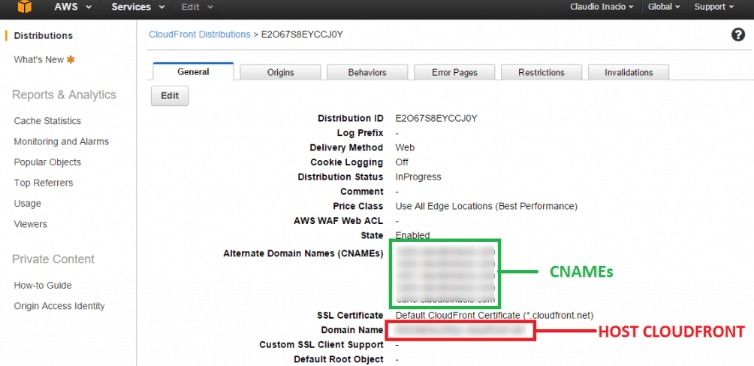Open Cache Statistics report
Image resolution: width=754 pixels, height=366 pixels.
[x=47, y=121]
